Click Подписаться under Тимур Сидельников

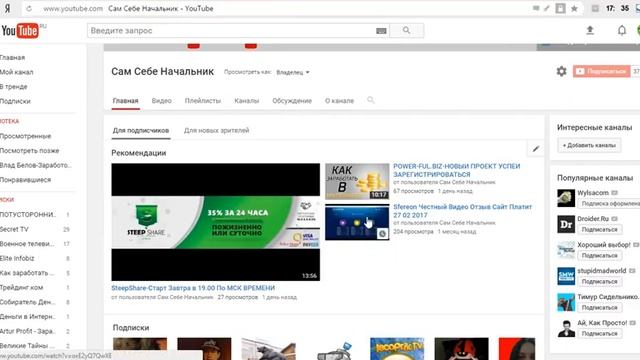[x=600, y=308]
